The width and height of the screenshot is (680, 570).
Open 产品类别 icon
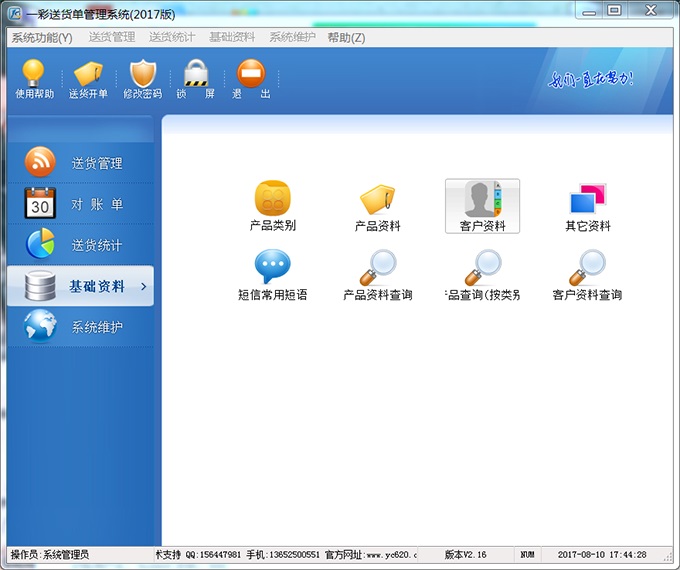273,206
